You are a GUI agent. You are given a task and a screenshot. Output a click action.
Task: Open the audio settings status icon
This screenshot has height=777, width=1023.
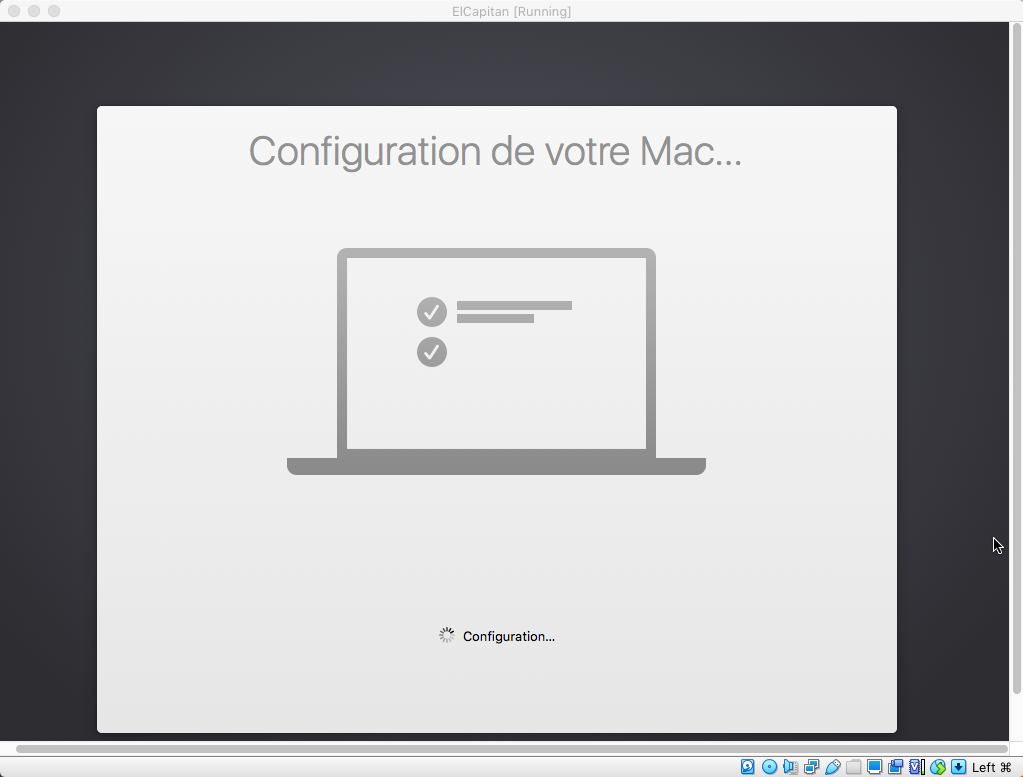click(x=790, y=767)
